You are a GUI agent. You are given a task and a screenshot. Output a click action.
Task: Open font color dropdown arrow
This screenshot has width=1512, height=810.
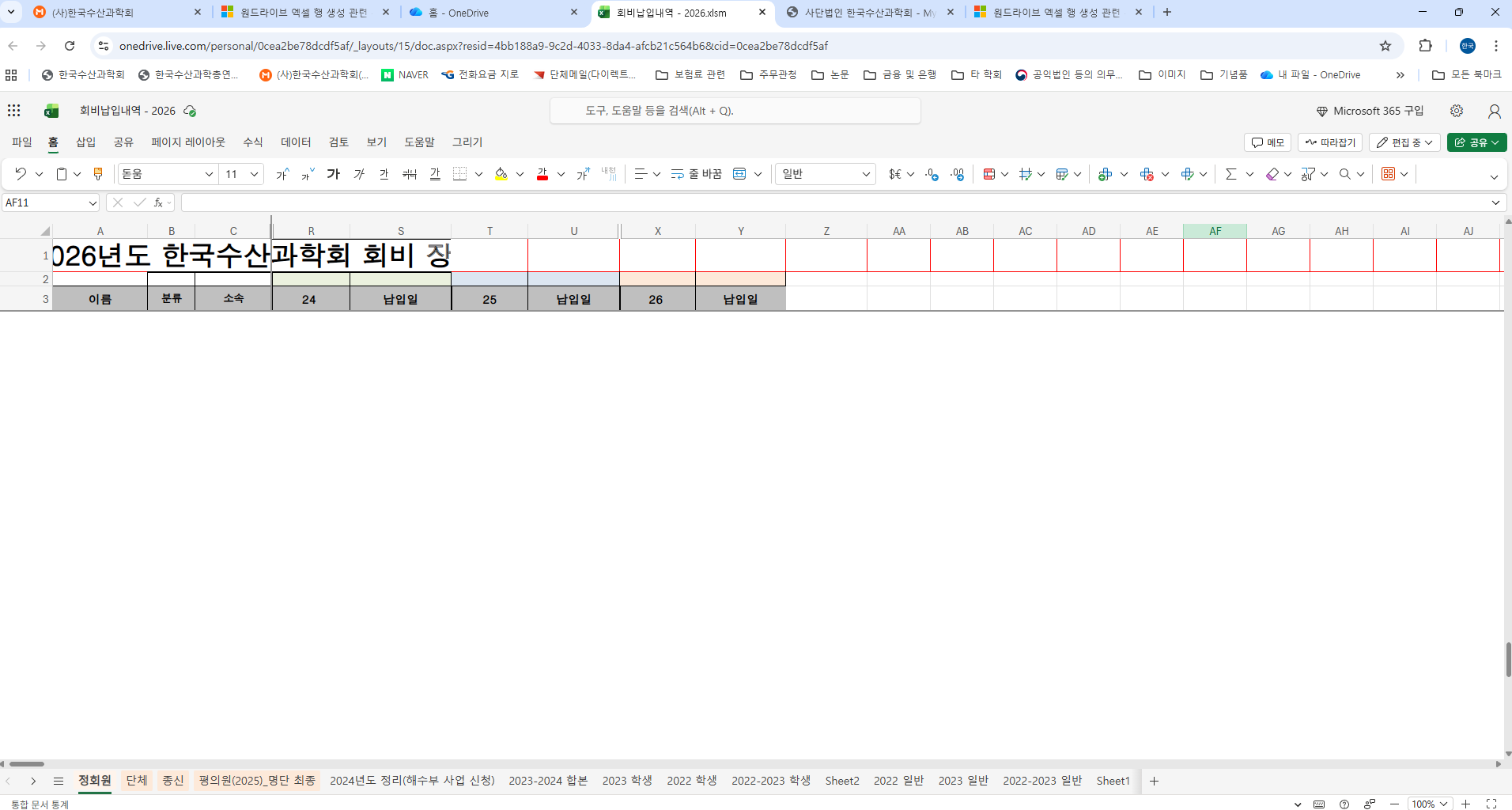click(x=561, y=174)
